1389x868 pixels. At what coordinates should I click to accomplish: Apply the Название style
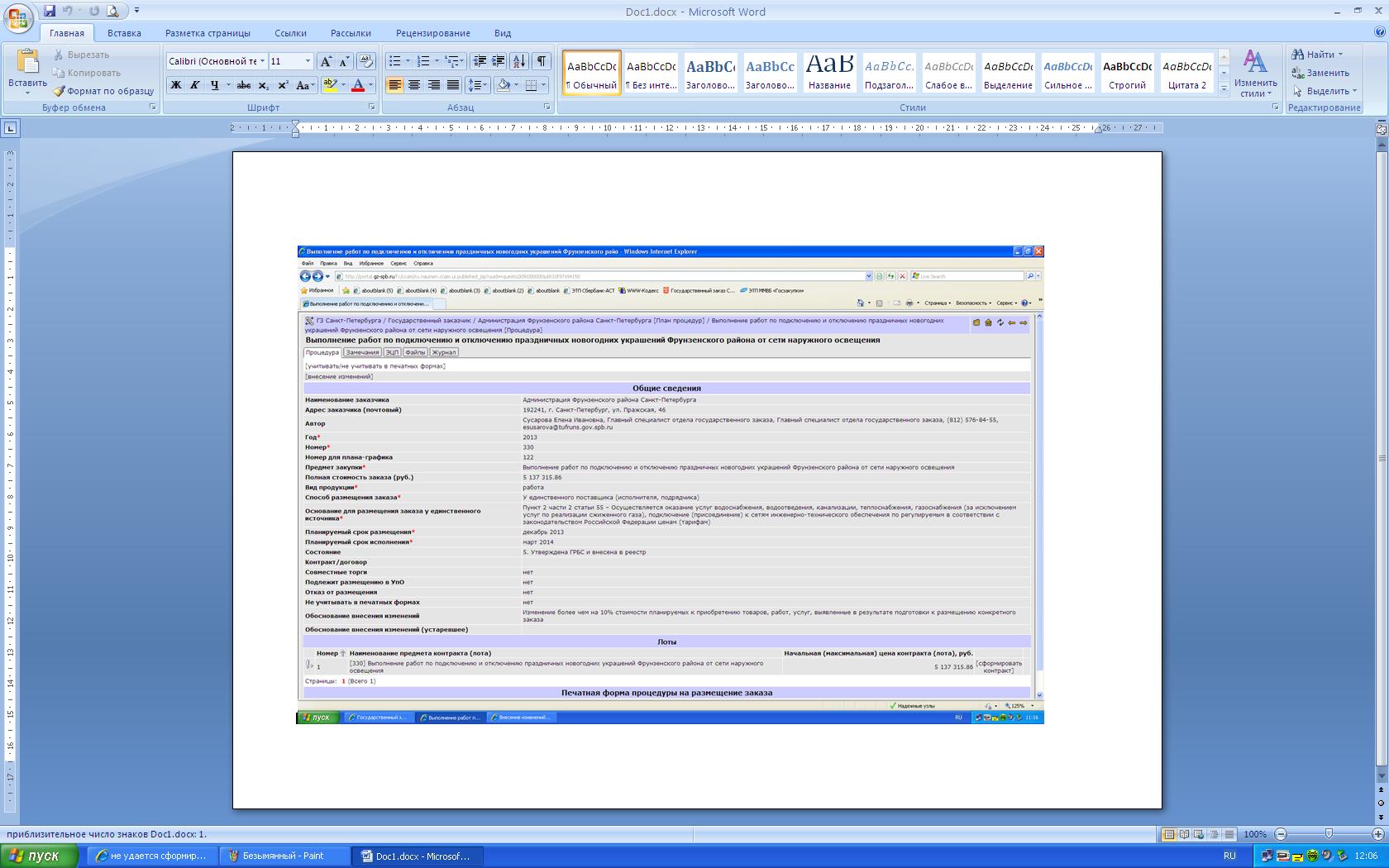829,72
